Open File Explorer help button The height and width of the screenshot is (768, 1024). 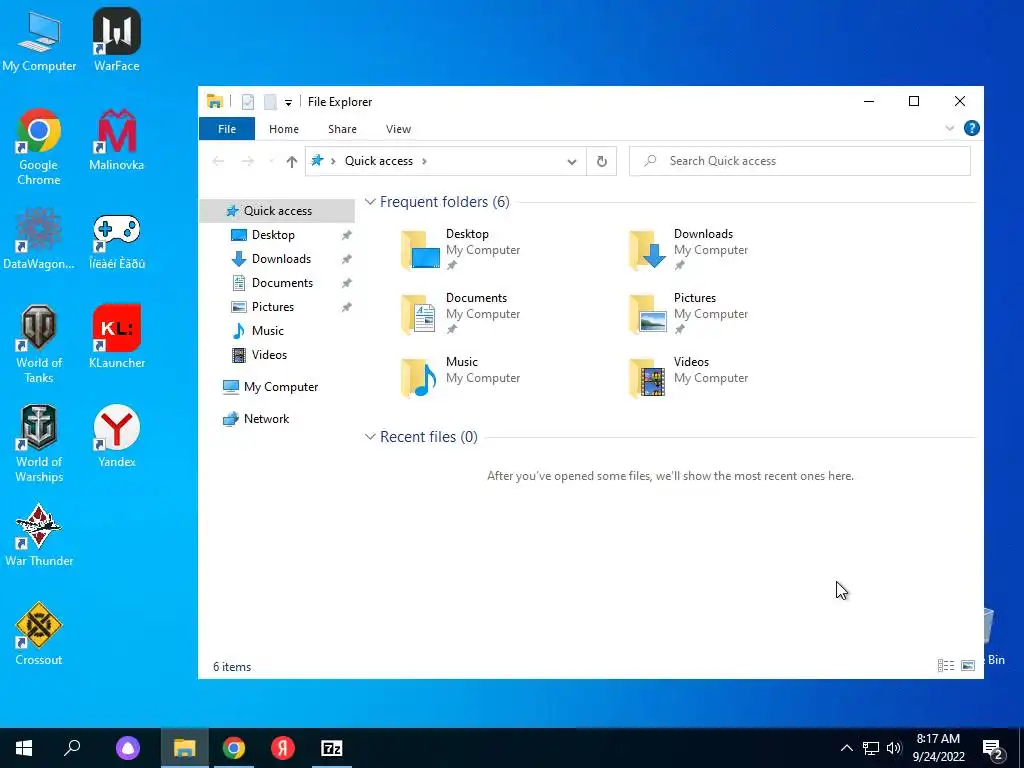[x=972, y=129]
